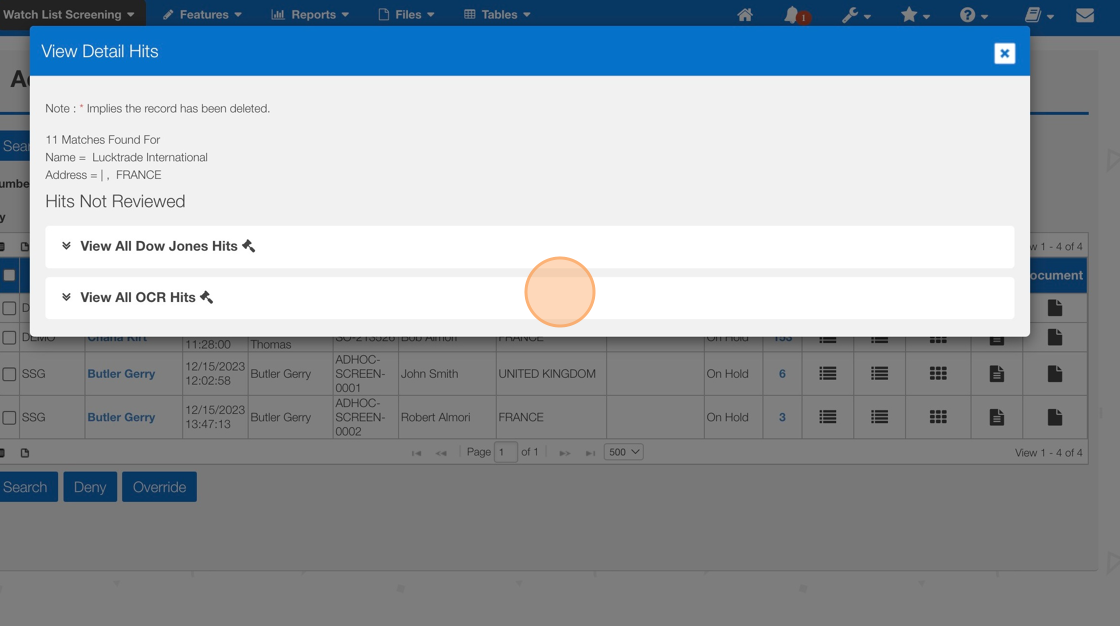Expand View All Dow Jones Hits section
The width and height of the screenshot is (1120, 626).
[x=529, y=247]
